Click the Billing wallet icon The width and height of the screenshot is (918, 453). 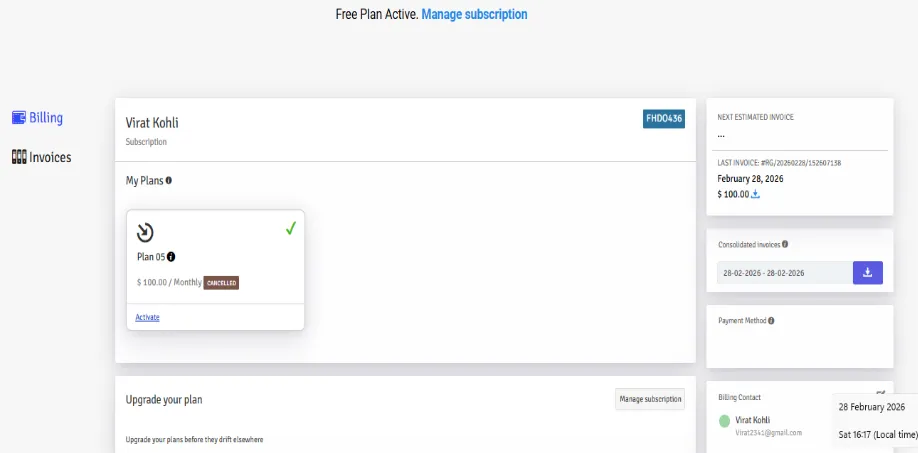coord(19,118)
